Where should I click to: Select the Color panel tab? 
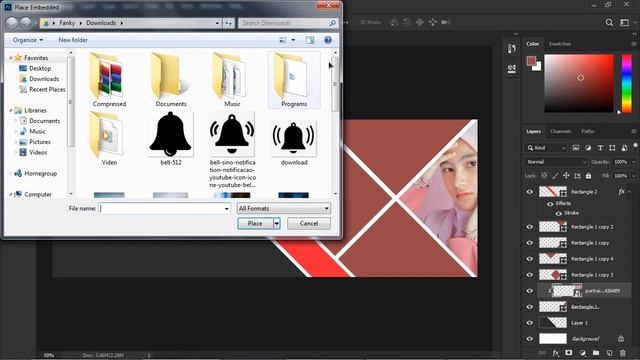[532, 44]
